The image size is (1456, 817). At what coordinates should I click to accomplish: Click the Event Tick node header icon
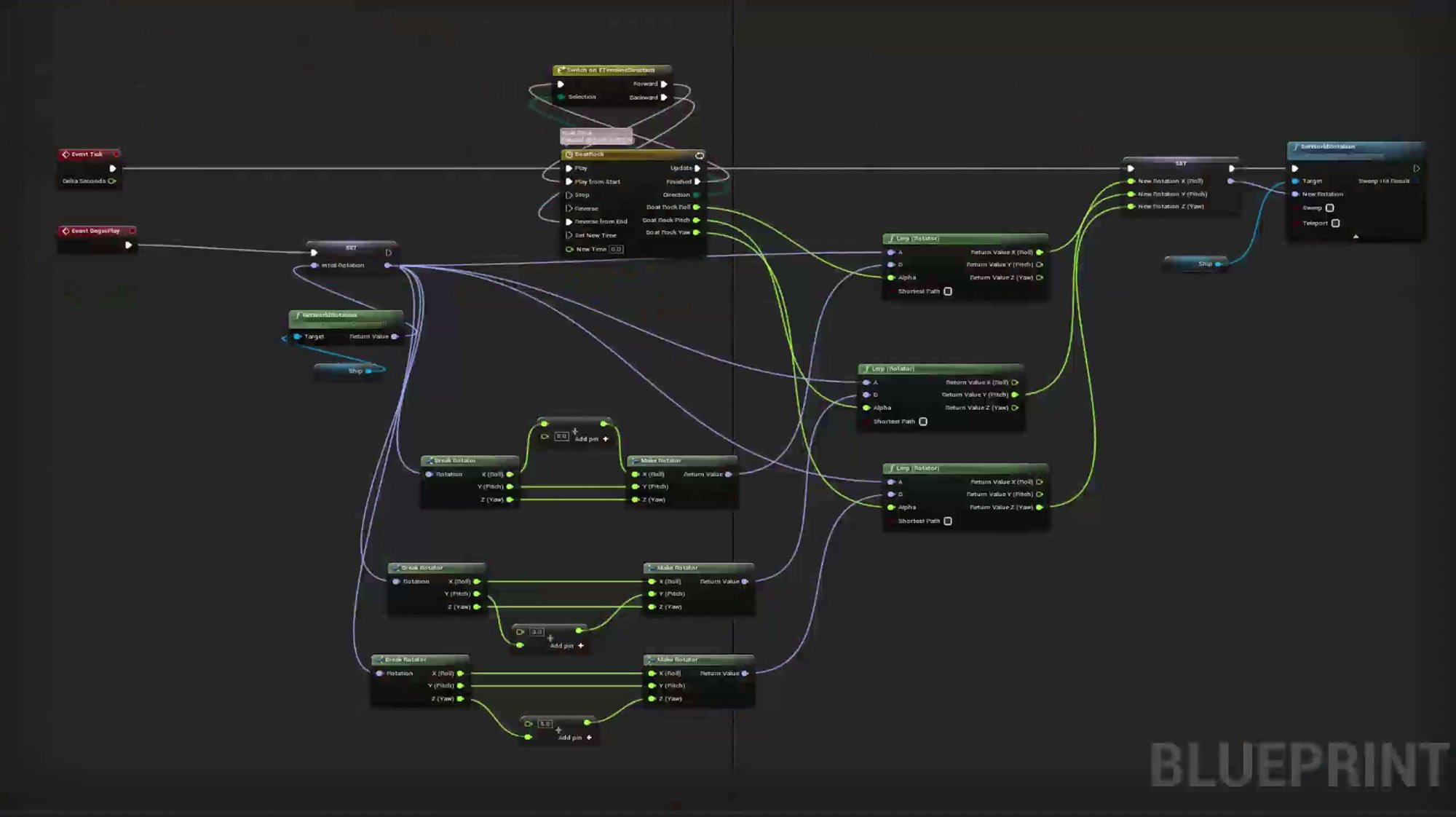(x=66, y=154)
